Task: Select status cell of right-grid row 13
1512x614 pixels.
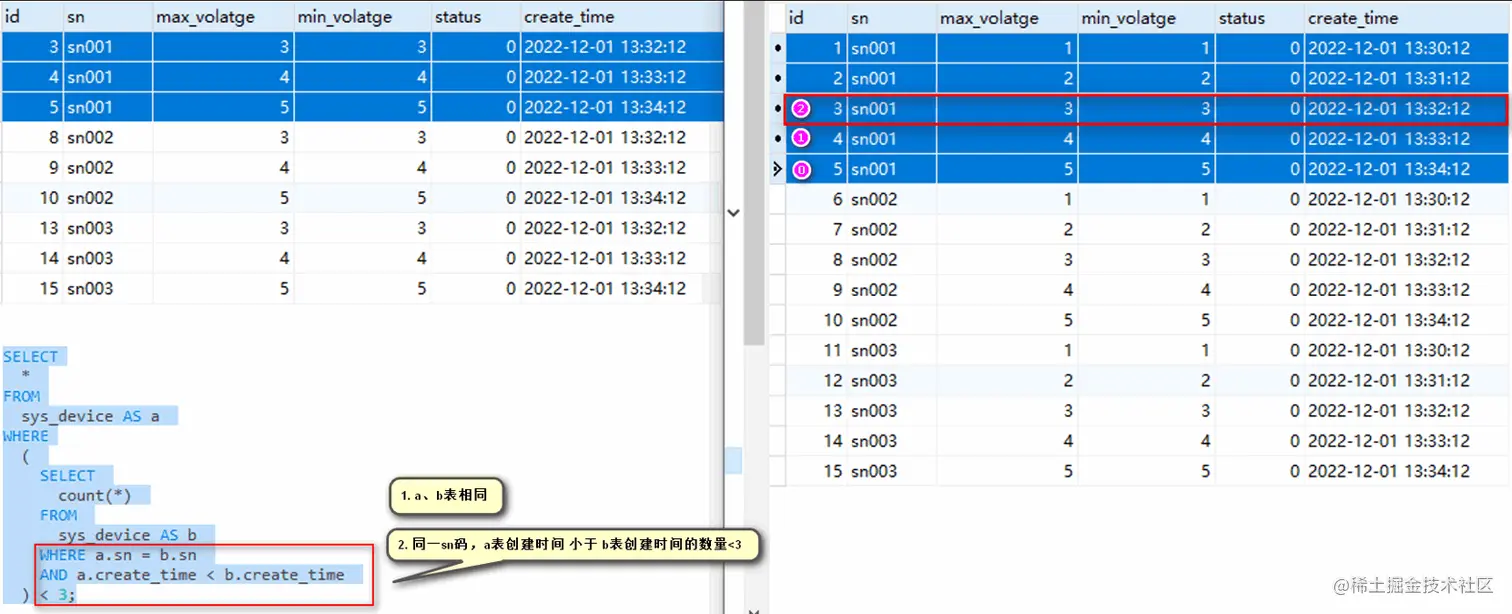Action: (x=1260, y=410)
